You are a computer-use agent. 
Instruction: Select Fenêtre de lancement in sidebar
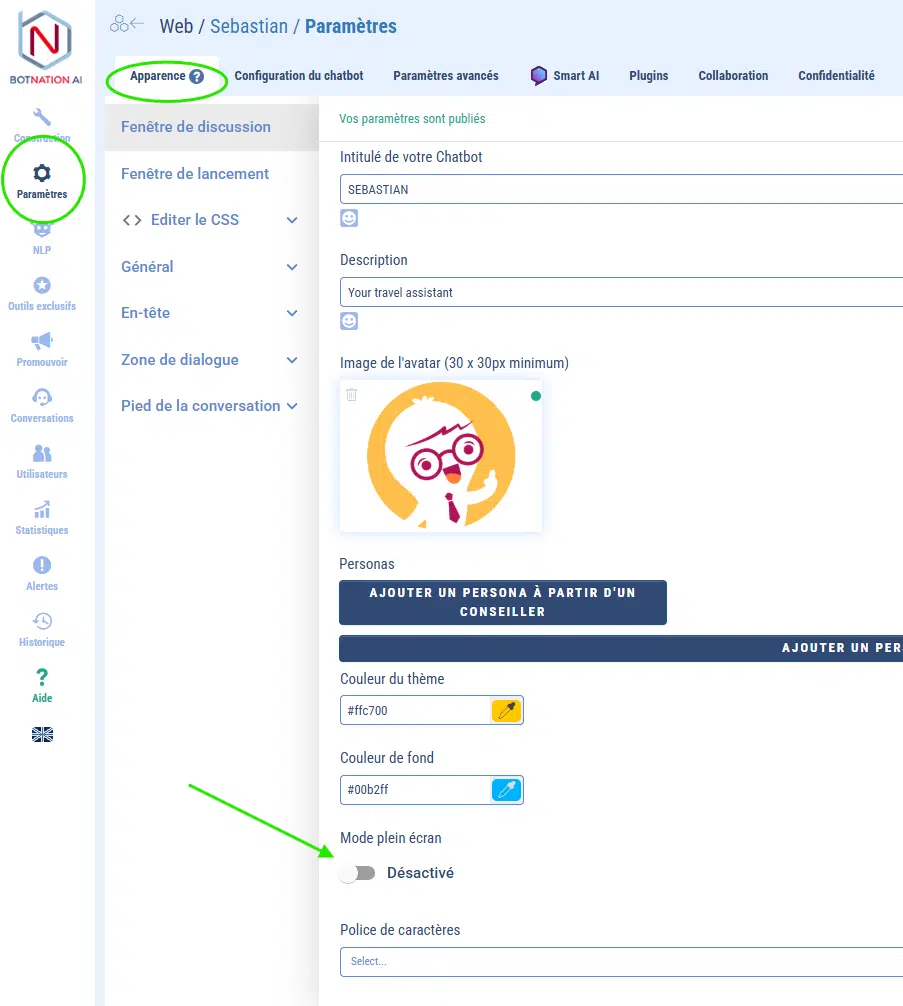(x=195, y=174)
